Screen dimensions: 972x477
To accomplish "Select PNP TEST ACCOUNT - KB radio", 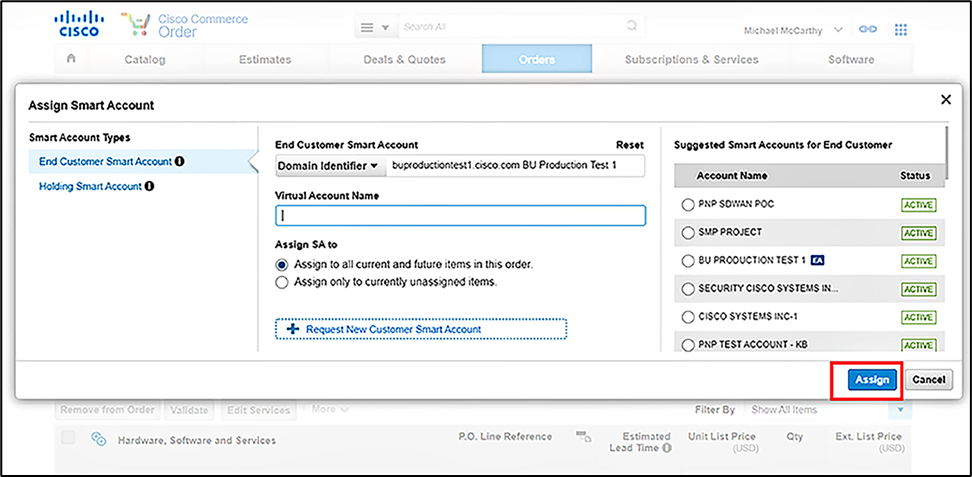I will coord(687,345).
